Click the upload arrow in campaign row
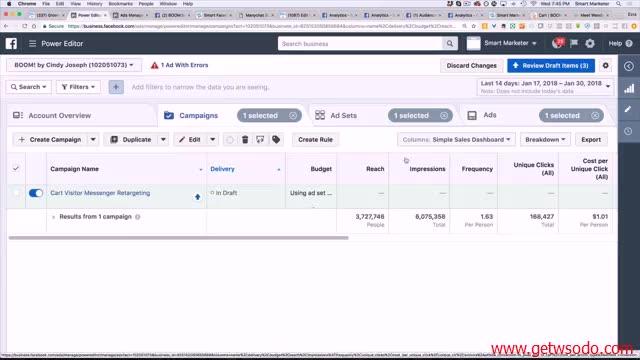Image resolution: width=640 pixels, height=360 pixels. 198,197
